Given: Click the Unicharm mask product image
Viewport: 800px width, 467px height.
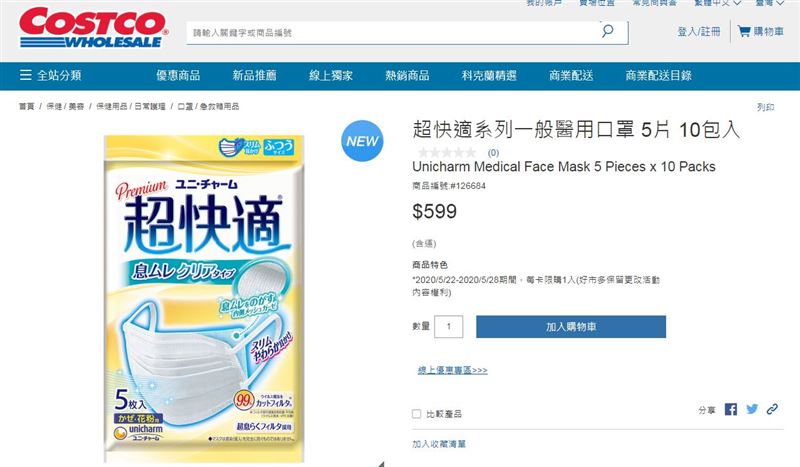Looking at the screenshot, I should [204, 299].
